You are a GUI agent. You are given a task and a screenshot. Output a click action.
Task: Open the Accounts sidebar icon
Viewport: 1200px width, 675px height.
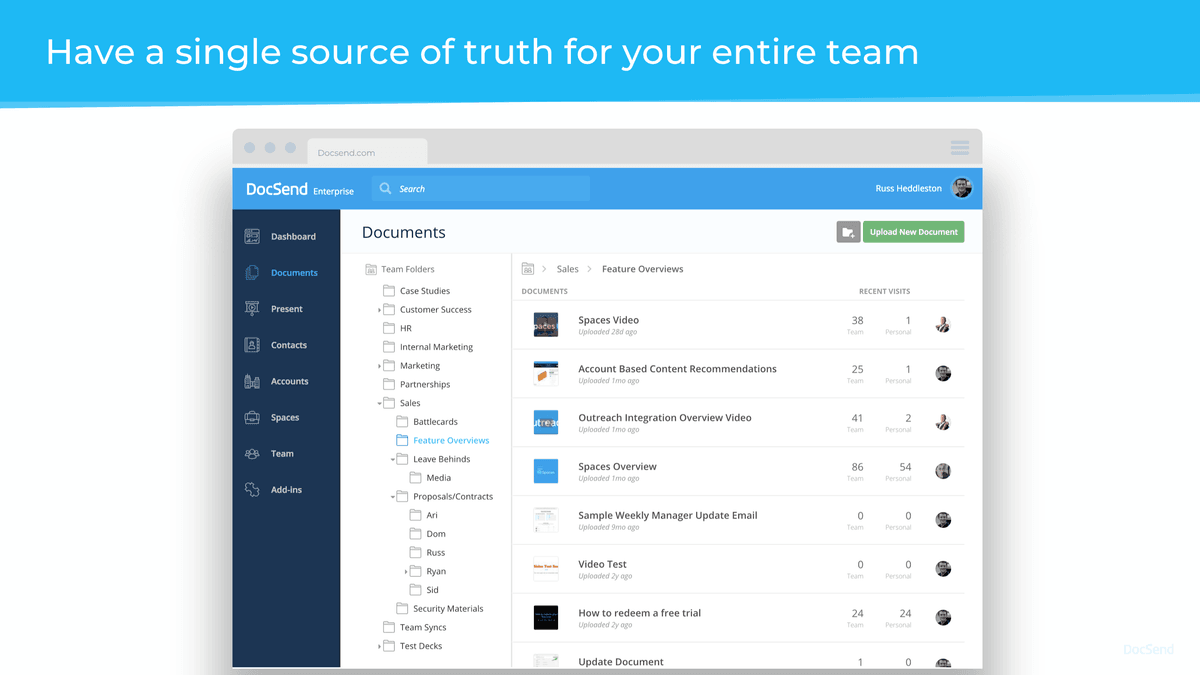(x=252, y=381)
